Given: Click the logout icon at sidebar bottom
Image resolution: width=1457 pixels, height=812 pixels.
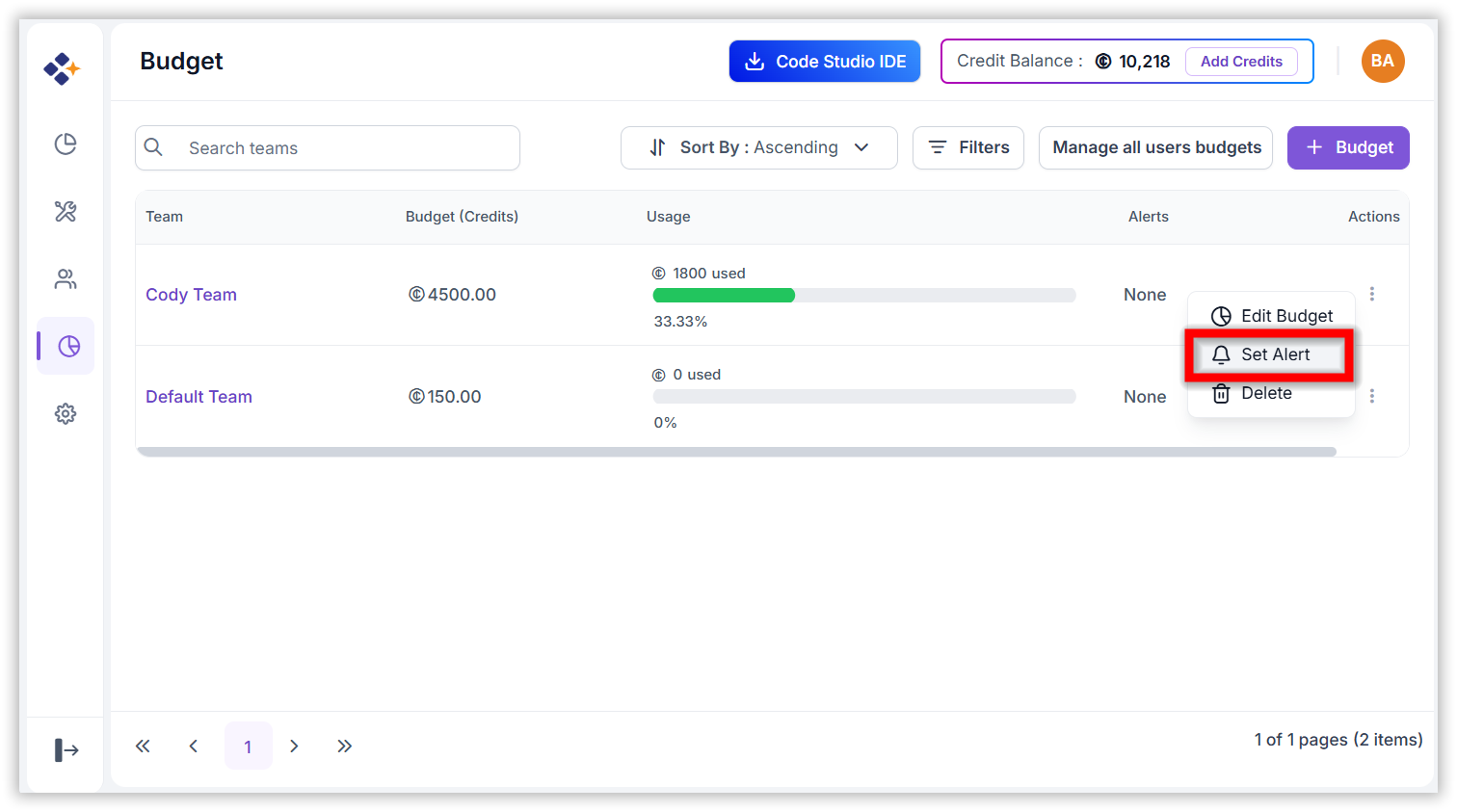Looking at the screenshot, I should [x=66, y=749].
